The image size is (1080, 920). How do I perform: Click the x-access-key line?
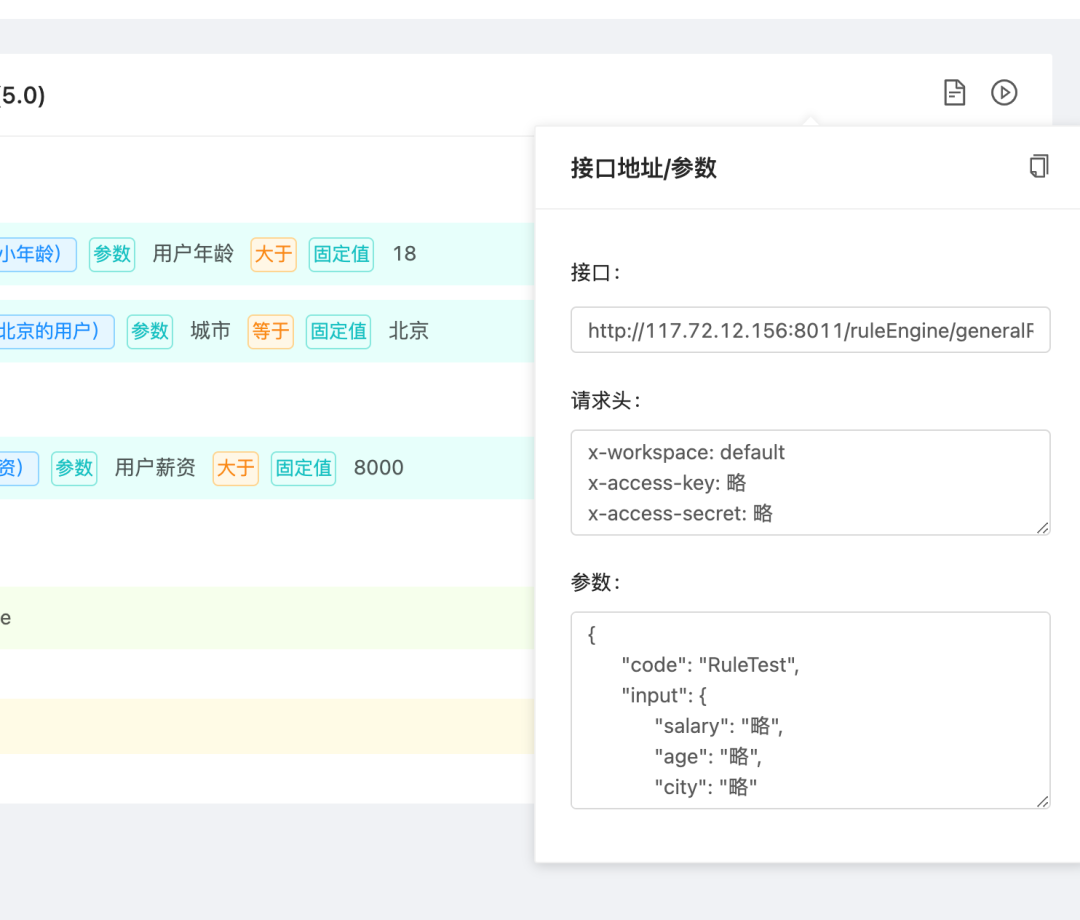(667, 483)
